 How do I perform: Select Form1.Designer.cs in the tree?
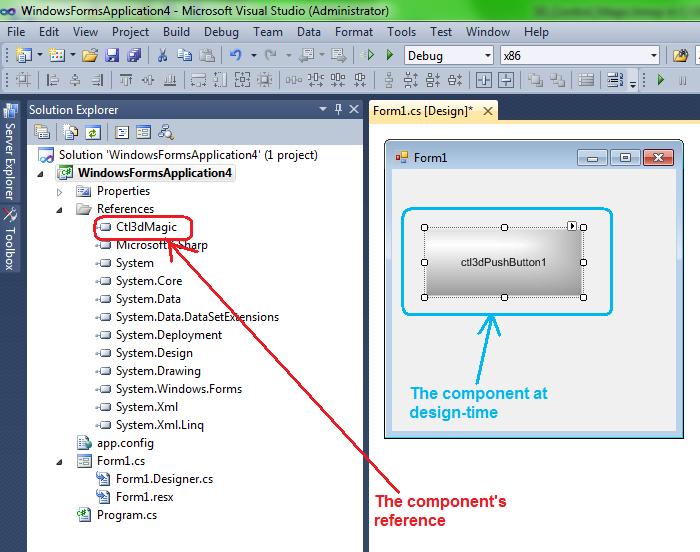164,479
